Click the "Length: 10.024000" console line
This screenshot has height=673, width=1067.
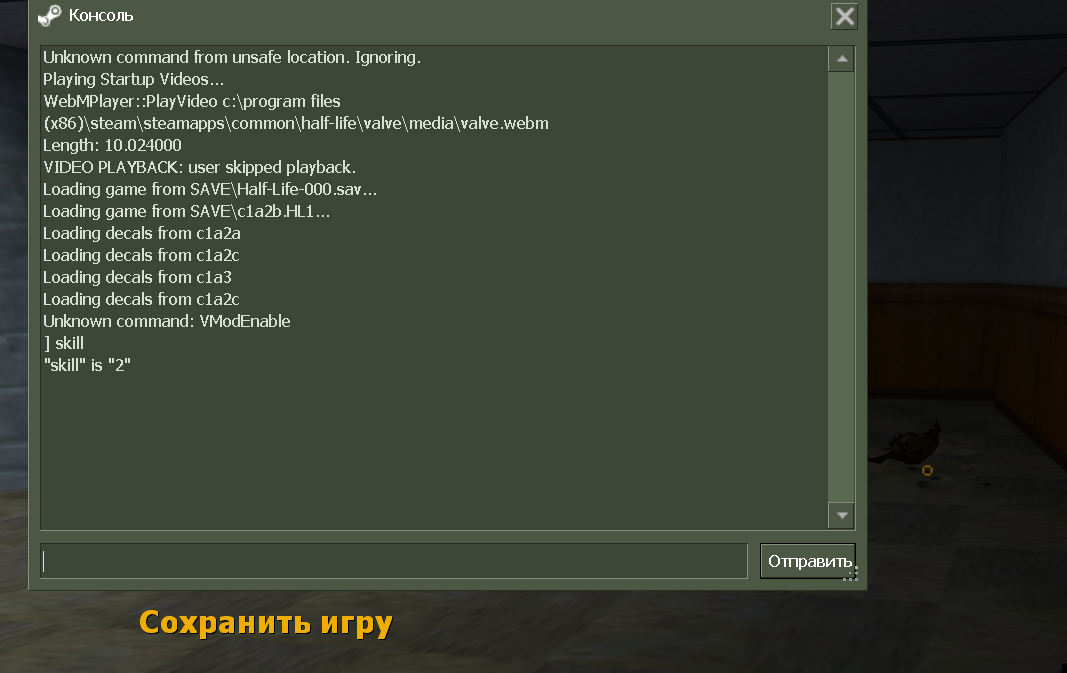(x=112, y=145)
